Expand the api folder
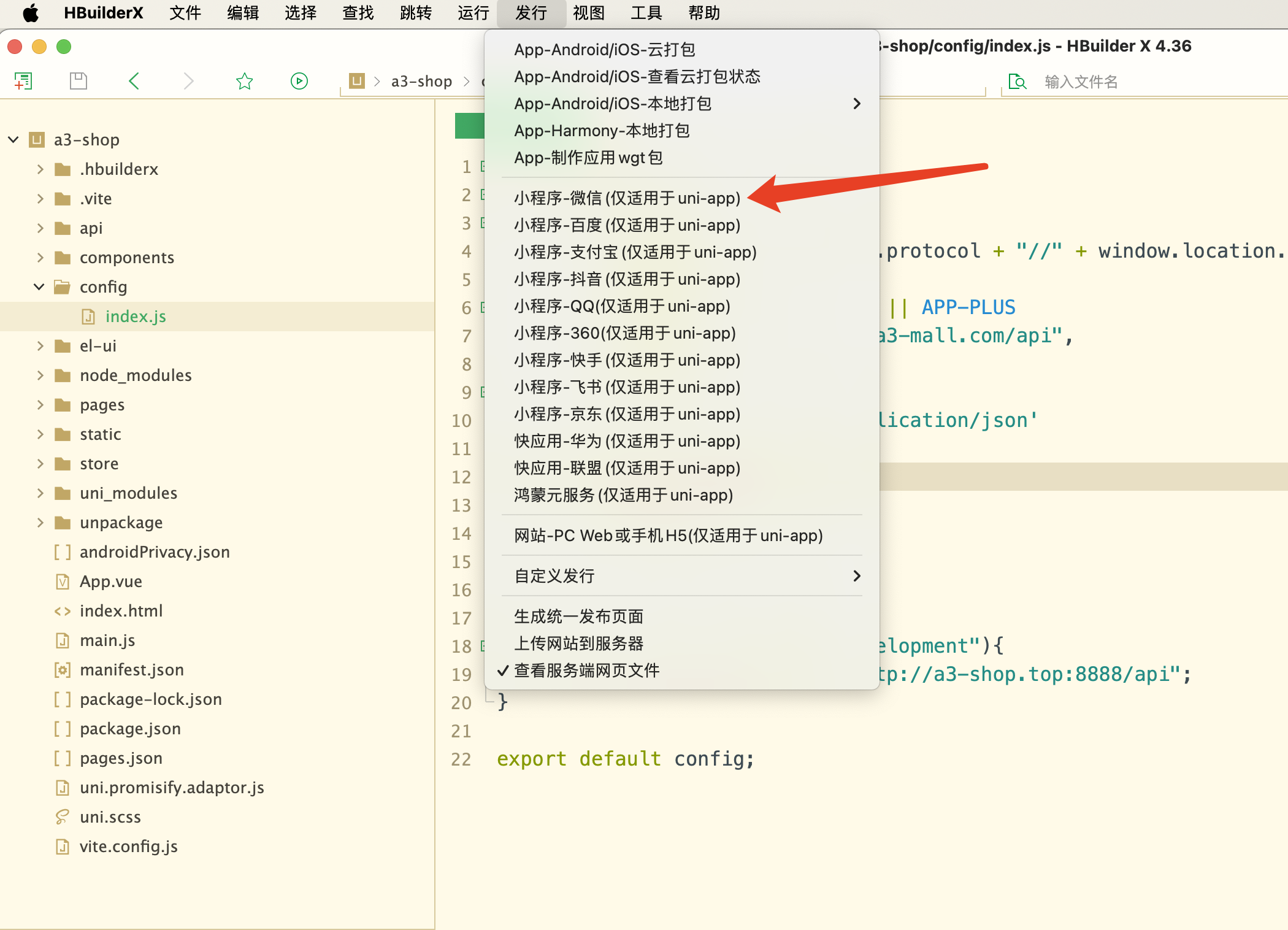The height and width of the screenshot is (930, 1288). tap(40, 228)
